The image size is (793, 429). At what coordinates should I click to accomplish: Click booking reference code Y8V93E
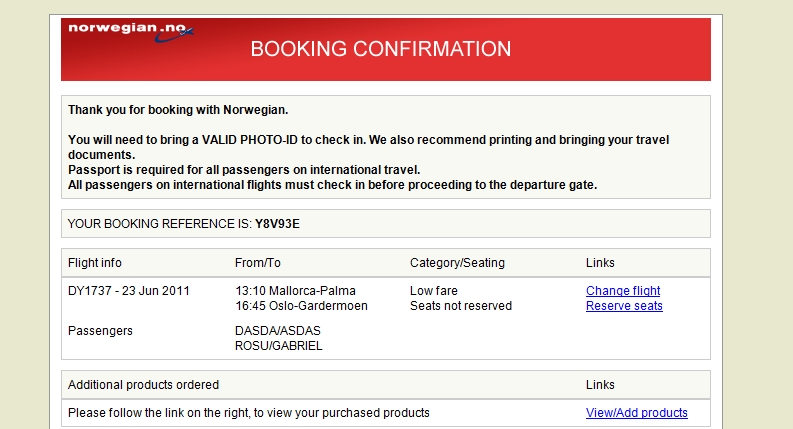[277, 224]
